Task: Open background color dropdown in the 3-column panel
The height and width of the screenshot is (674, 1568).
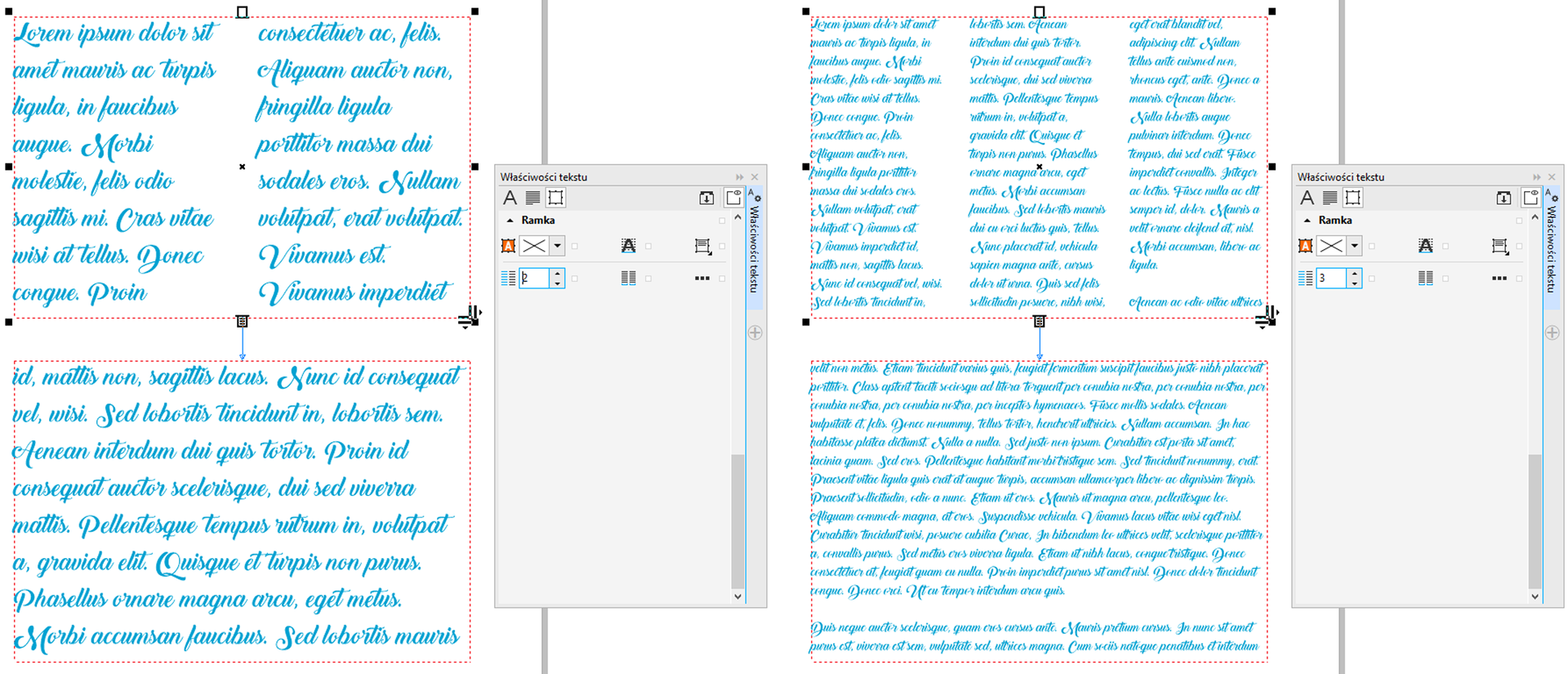Action: [x=1354, y=246]
